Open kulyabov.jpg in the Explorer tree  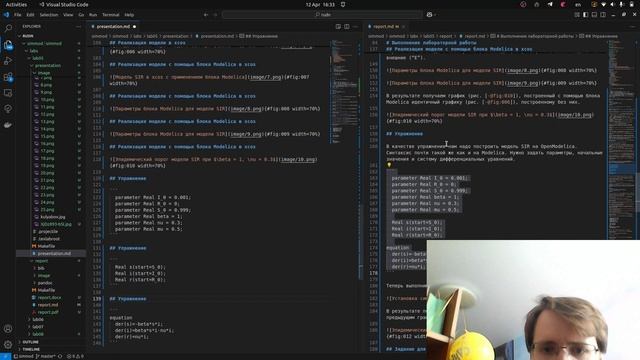52,217
